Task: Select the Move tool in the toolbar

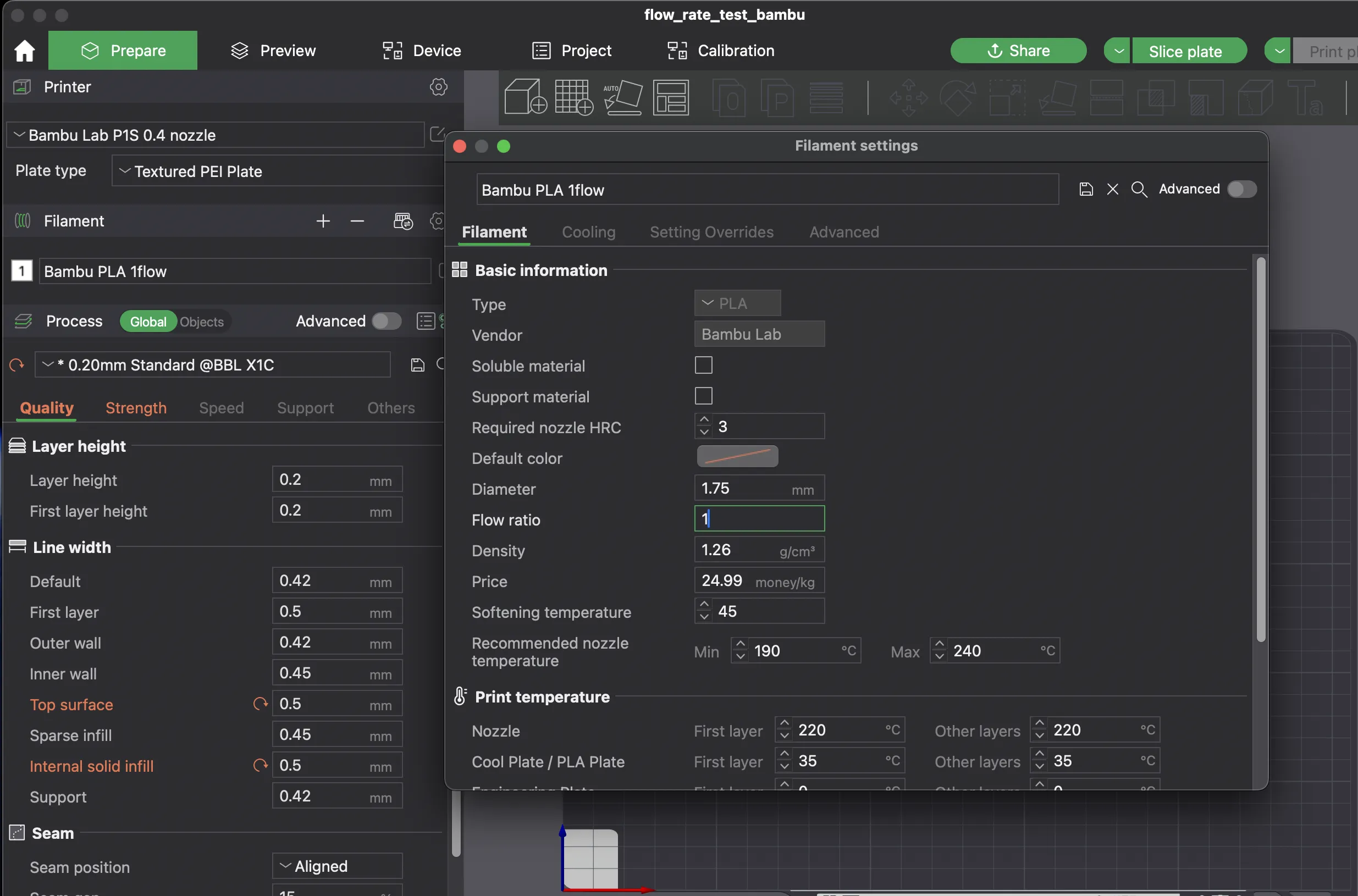Action: coord(908,97)
